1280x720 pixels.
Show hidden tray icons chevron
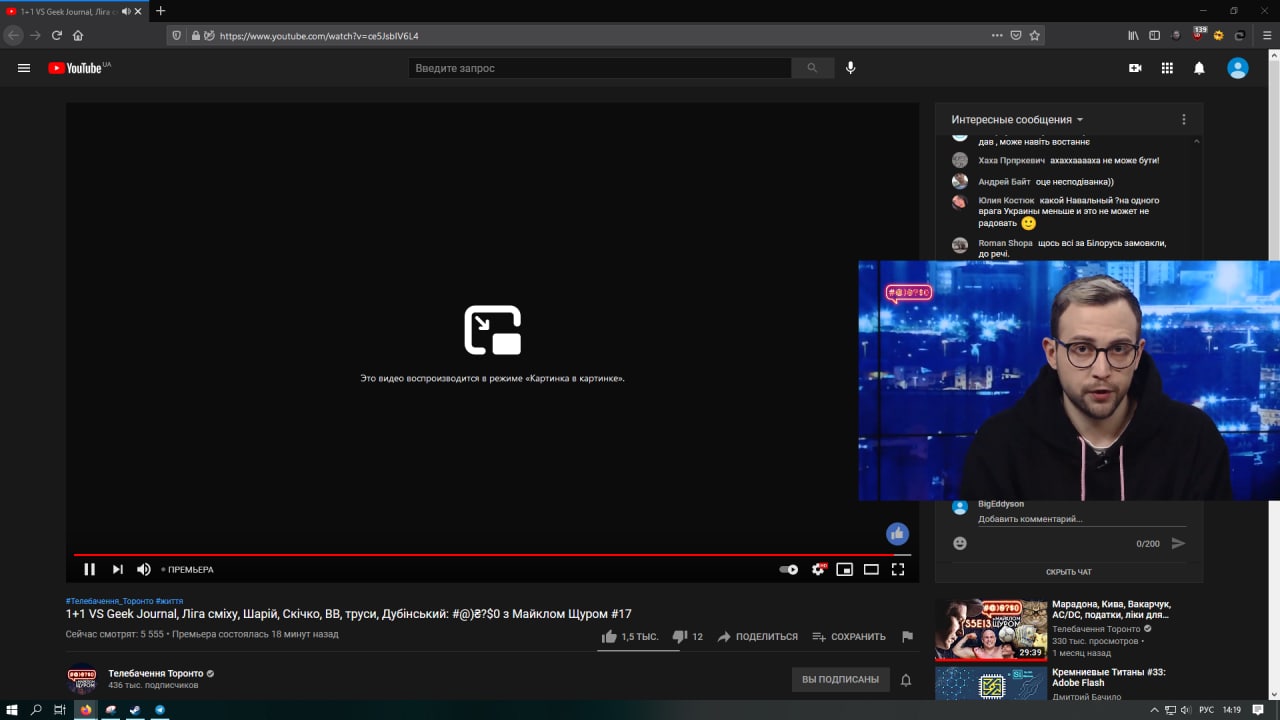(1155, 710)
